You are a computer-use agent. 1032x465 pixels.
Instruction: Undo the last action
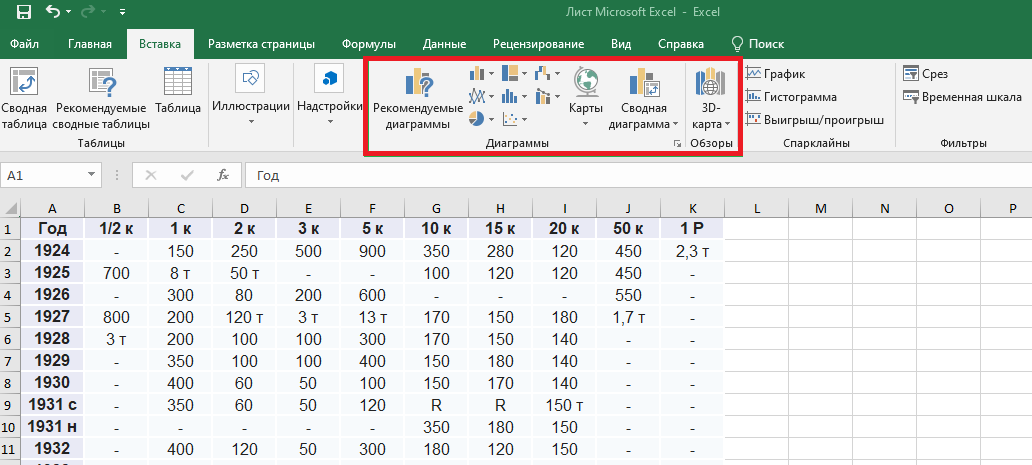tap(53, 12)
